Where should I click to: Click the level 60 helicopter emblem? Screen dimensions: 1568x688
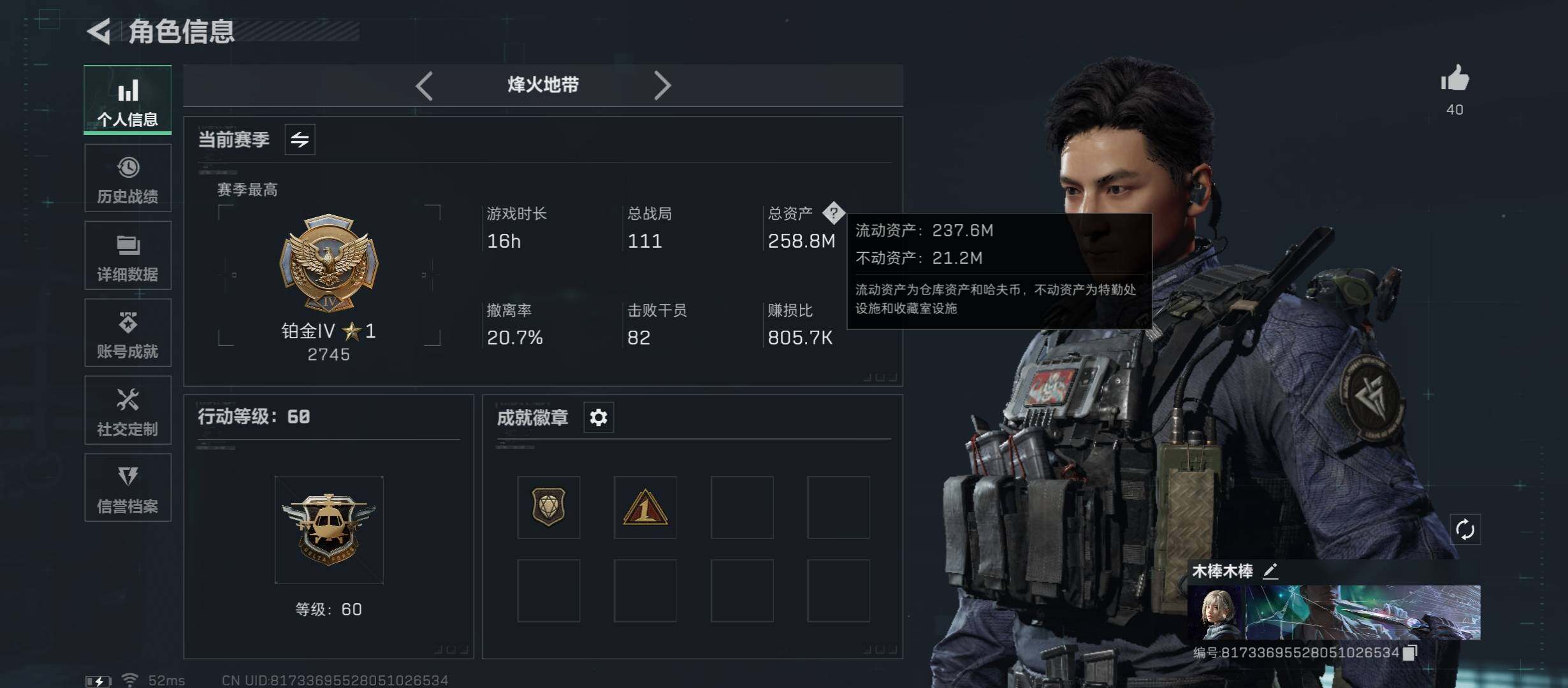click(x=329, y=529)
